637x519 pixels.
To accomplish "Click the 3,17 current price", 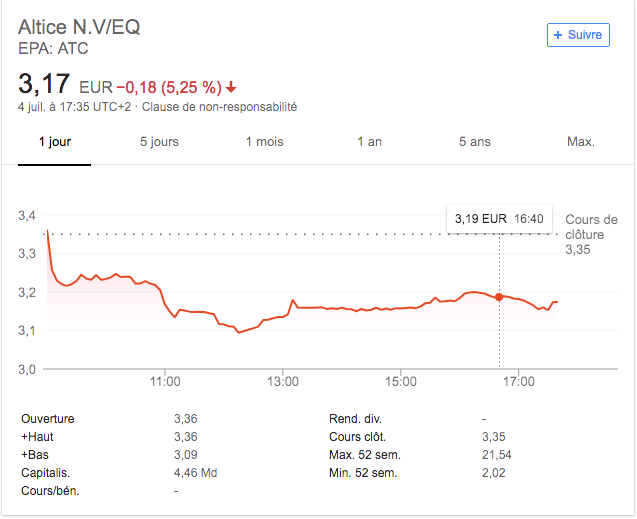I will pyautogui.click(x=44, y=83).
